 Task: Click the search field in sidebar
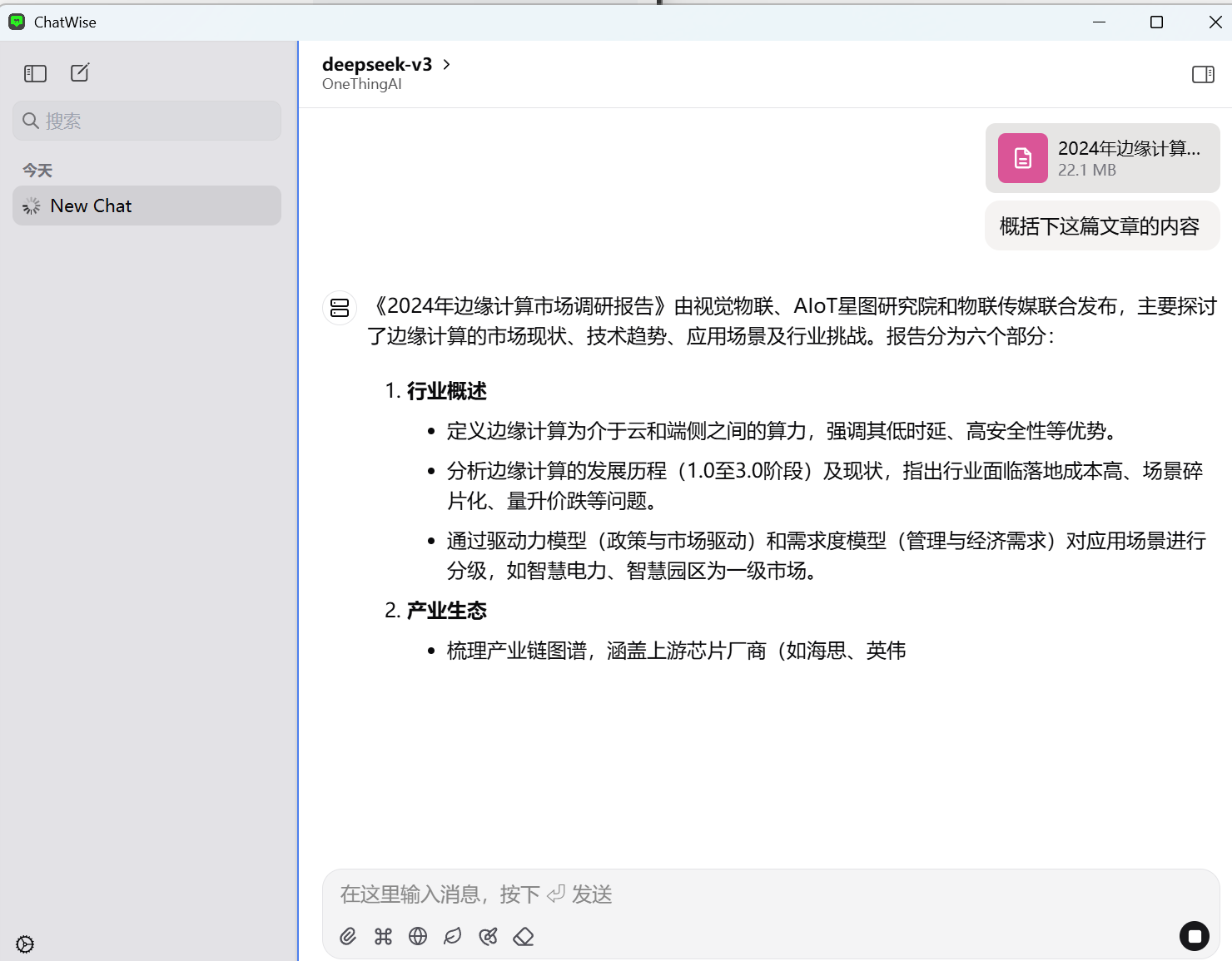[147, 121]
